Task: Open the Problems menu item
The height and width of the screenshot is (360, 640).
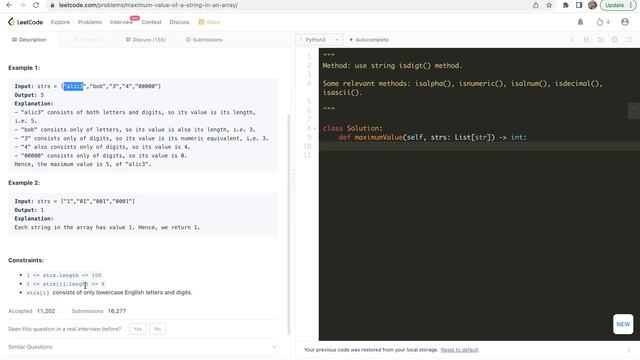Action: pyautogui.click(x=90, y=22)
